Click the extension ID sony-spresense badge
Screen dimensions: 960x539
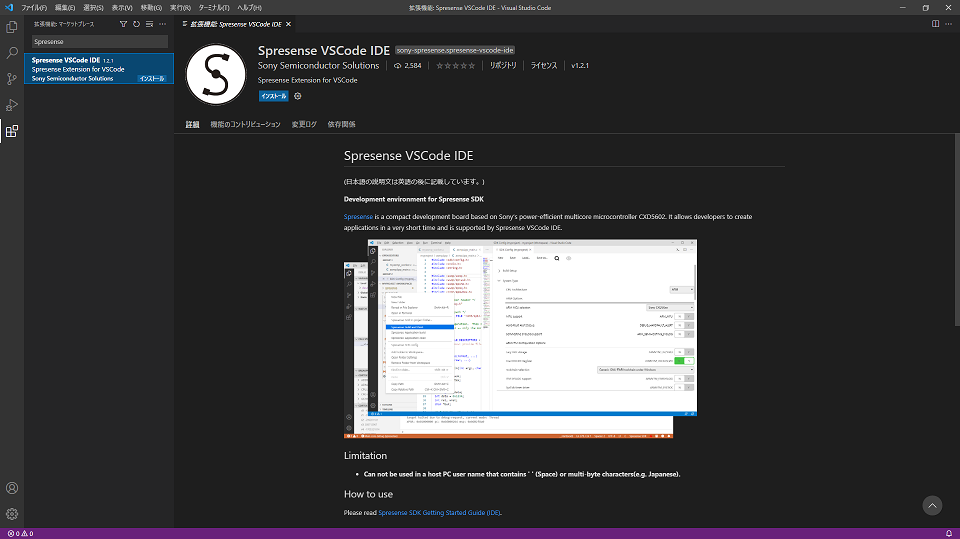point(454,50)
